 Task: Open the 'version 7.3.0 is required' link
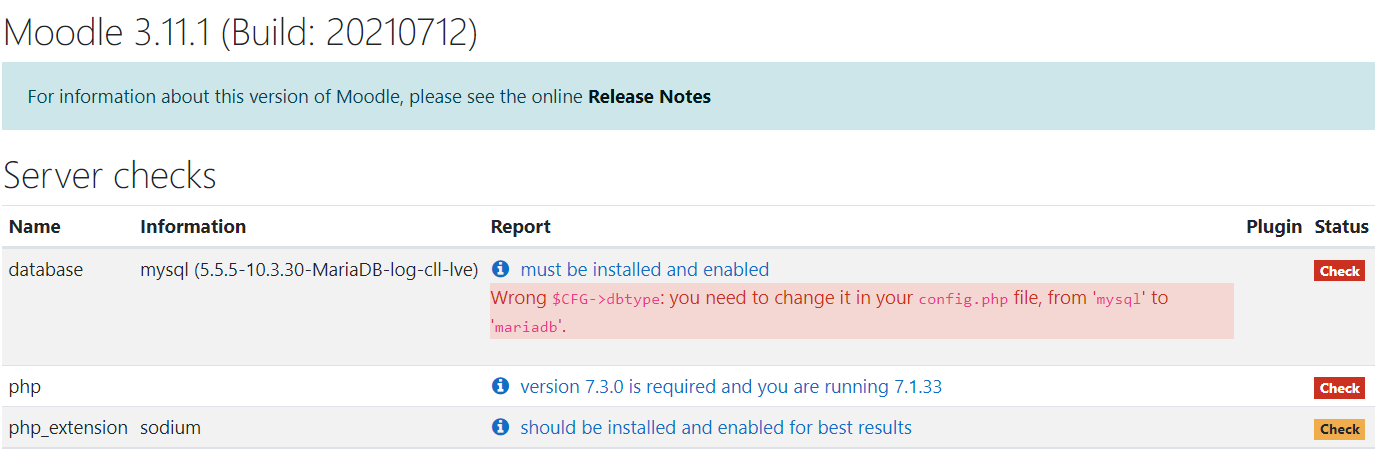[731, 386]
